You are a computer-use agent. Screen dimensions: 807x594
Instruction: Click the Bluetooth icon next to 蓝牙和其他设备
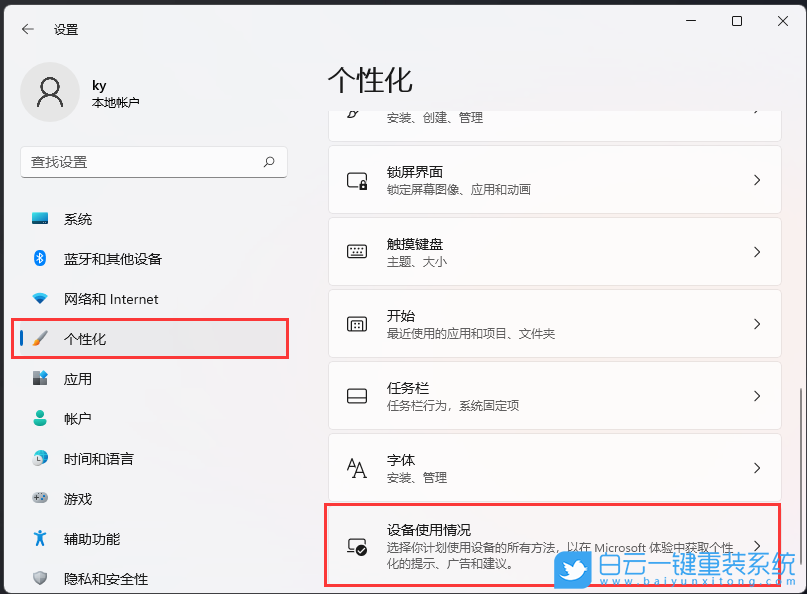coord(40,258)
